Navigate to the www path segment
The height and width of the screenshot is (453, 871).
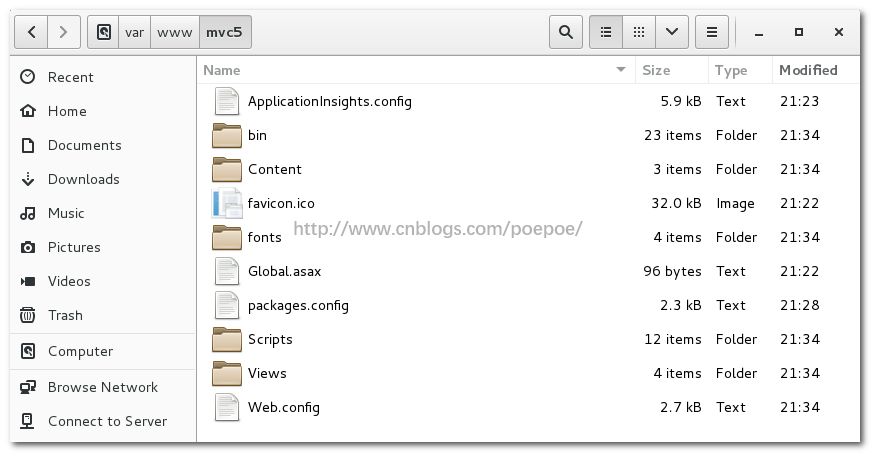(175, 32)
